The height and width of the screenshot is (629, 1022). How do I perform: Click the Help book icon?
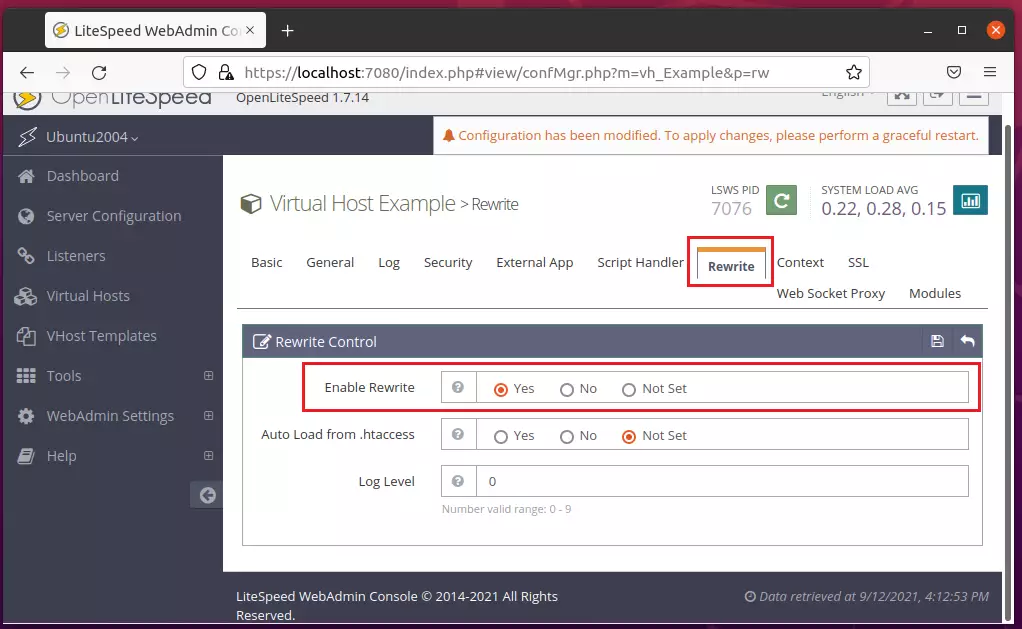pyautogui.click(x=26, y=456)
